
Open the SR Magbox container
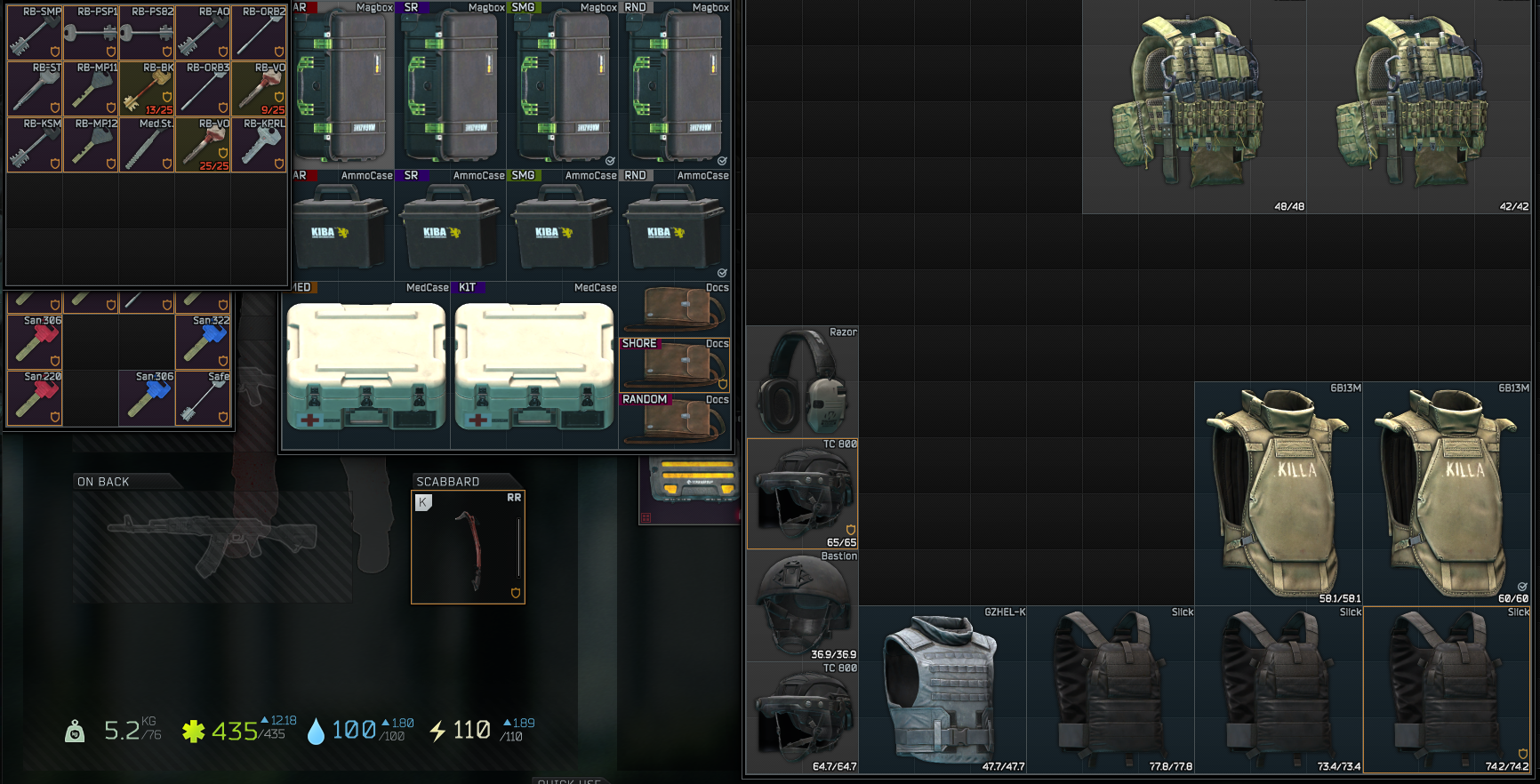451,85
